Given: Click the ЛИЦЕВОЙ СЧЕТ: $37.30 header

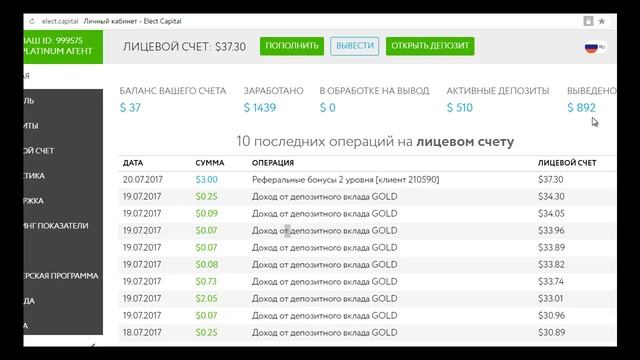Looking at the screenshot, I should 184,47.
